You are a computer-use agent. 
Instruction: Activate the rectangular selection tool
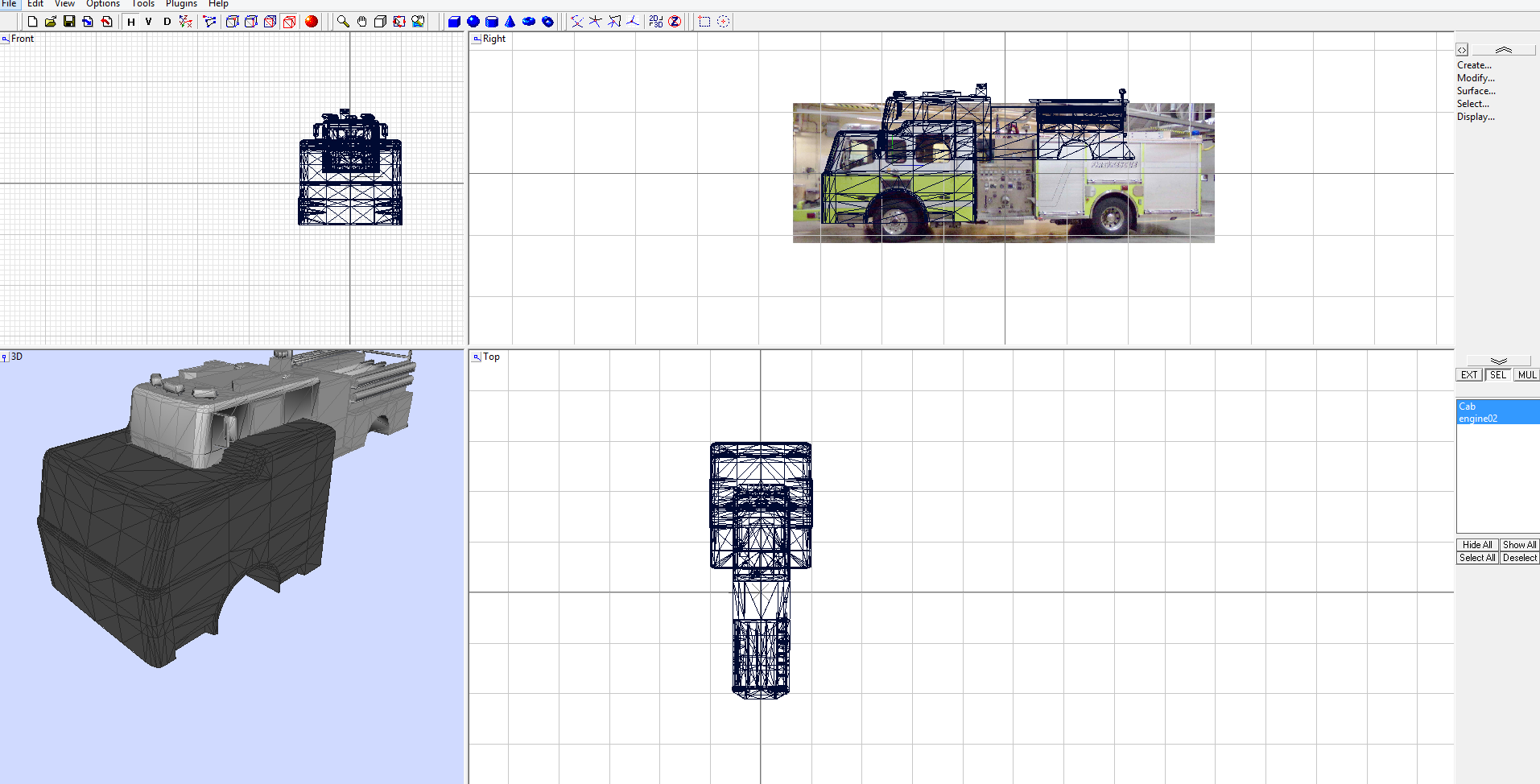point(704,22)
